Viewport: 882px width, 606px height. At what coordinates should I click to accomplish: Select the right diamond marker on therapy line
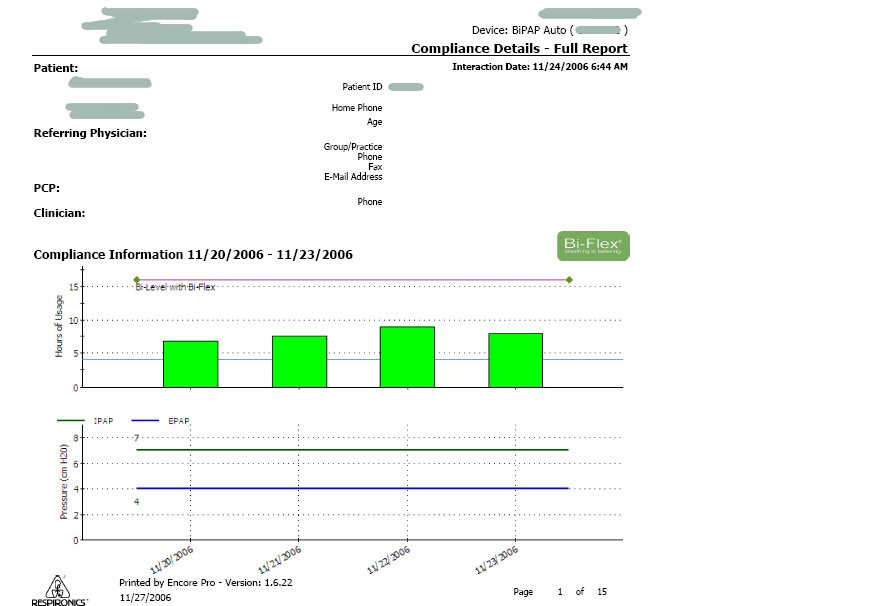click(569, 280)
